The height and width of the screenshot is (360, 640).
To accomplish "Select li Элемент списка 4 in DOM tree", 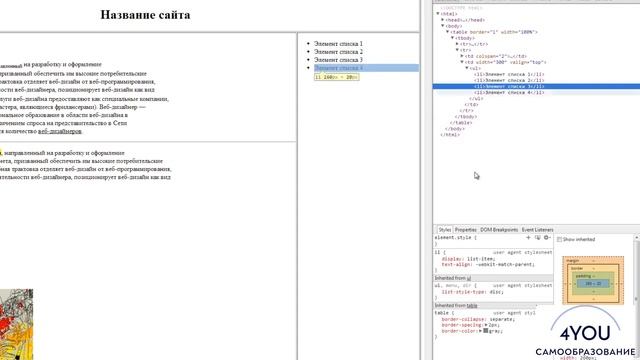I will coord(509,93).
